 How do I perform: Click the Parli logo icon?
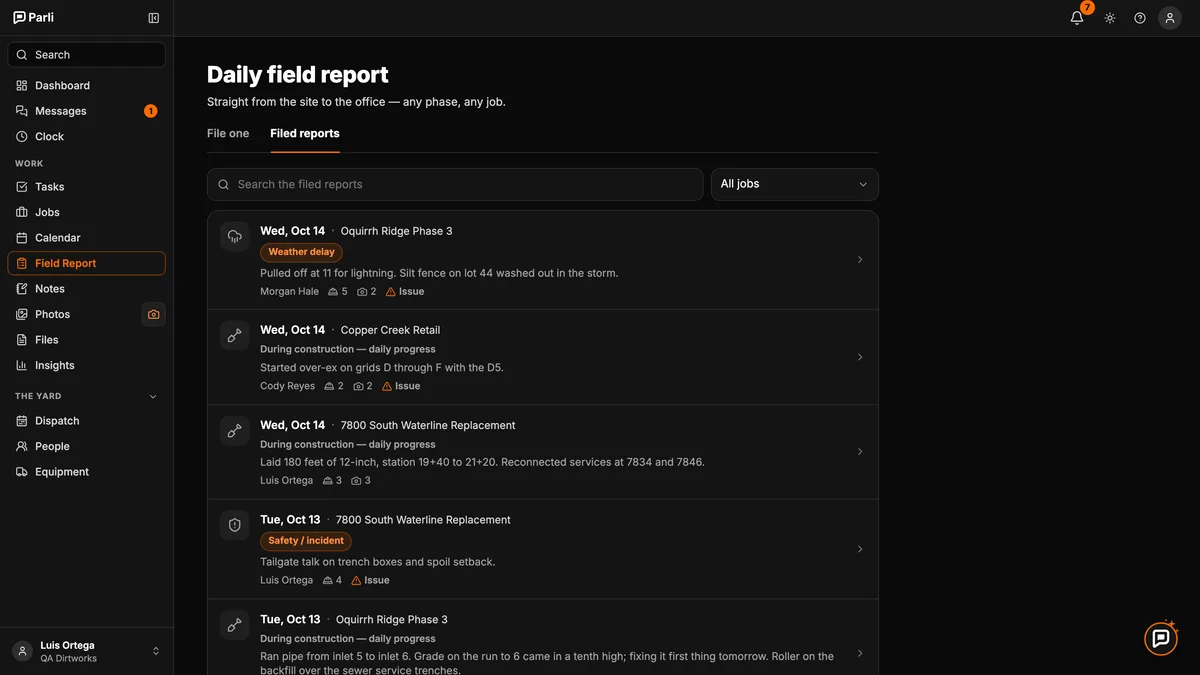(19, 18)
